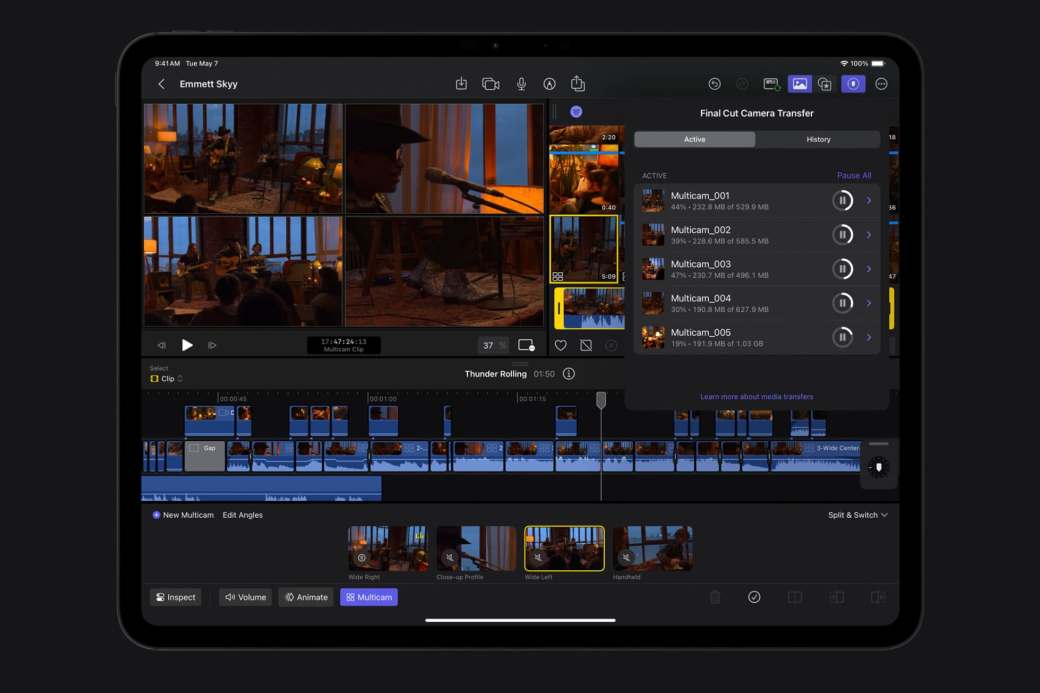Toggle the purple camera transfer toolbar button

pos(853,84)
